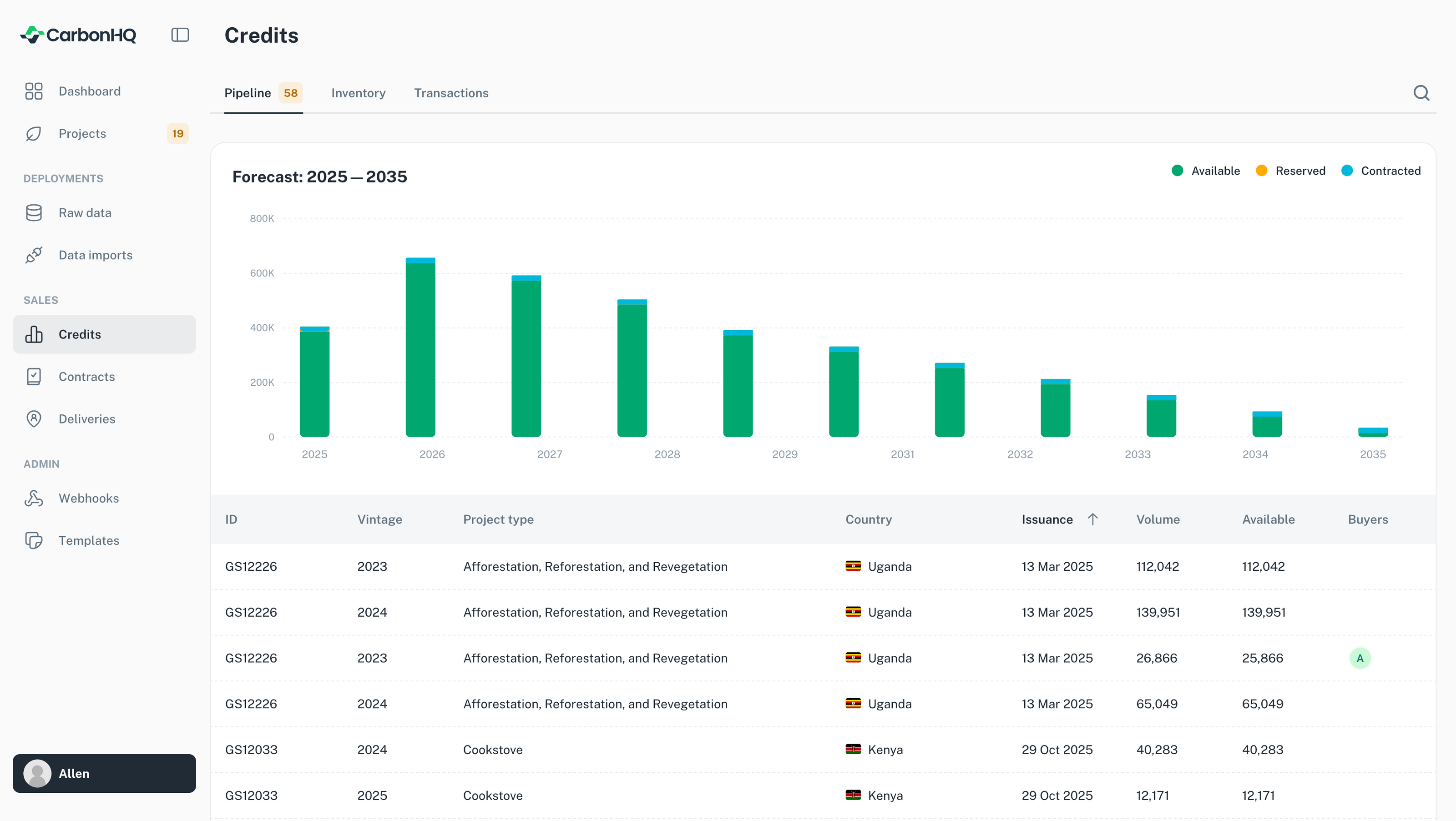Sort table by Issuance column arrow
The image size is (1456, 821).
pos(1093,519)
